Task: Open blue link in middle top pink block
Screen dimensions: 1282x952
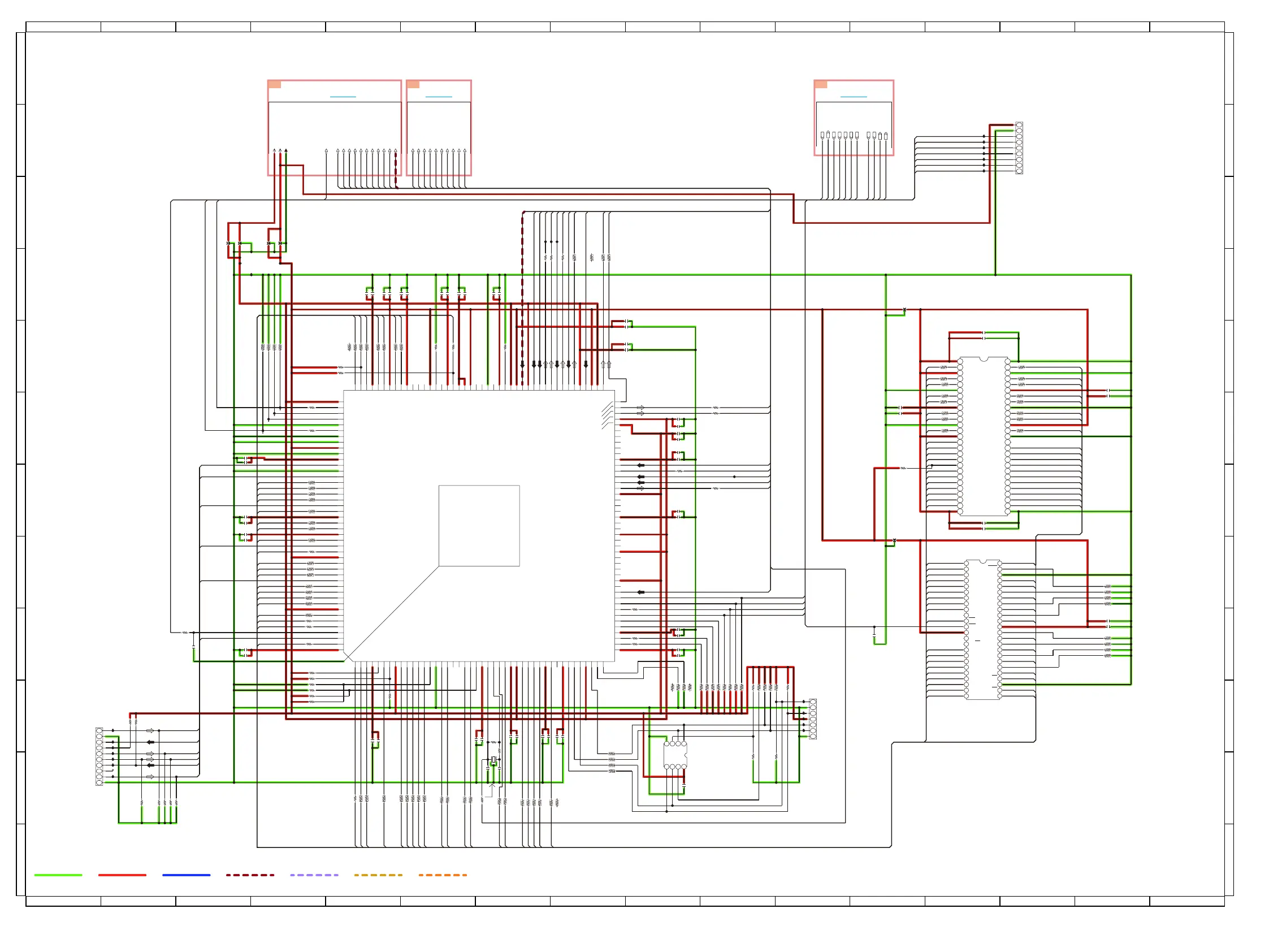Action: [439, 97]
